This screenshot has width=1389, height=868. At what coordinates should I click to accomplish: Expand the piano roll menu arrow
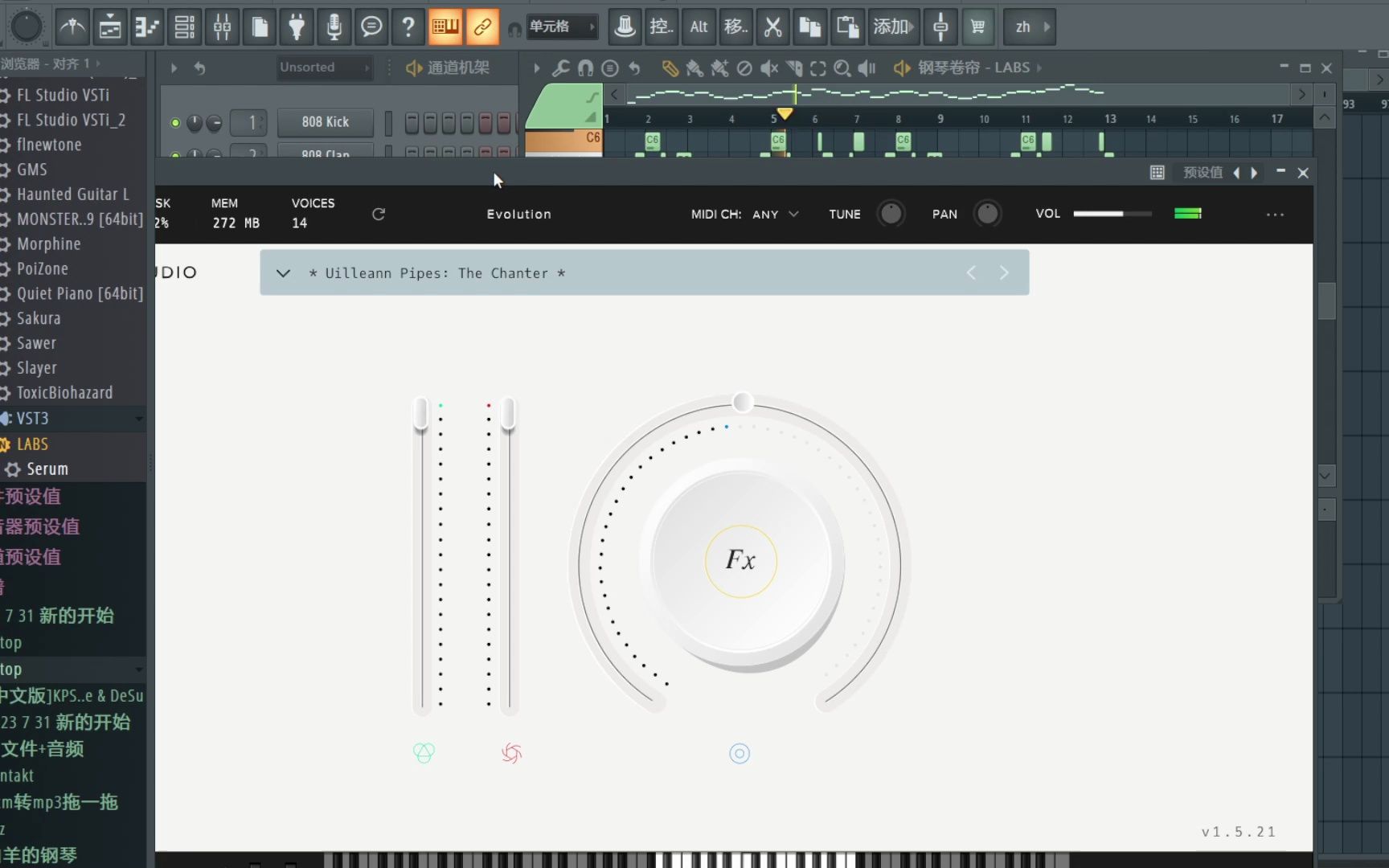pos(537,68)
